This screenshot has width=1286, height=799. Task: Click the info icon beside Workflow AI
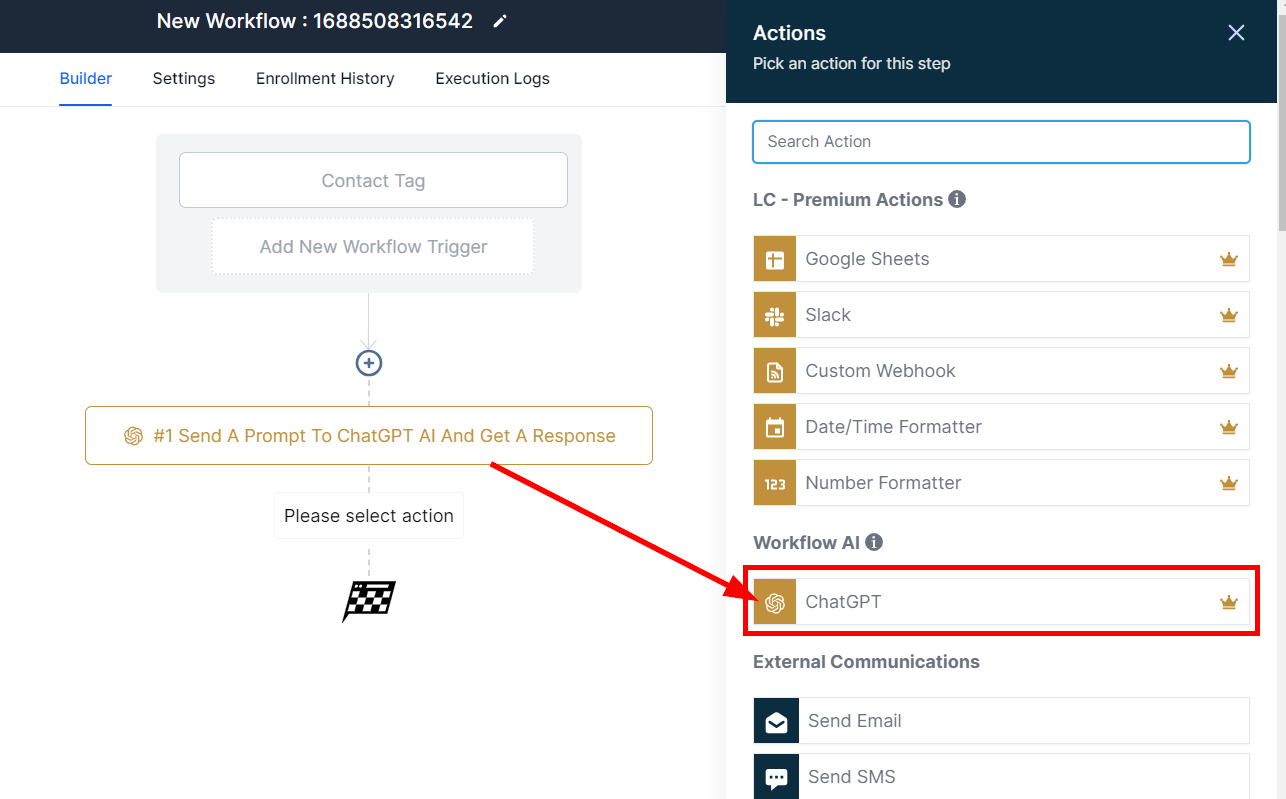[x=874, y=542]
